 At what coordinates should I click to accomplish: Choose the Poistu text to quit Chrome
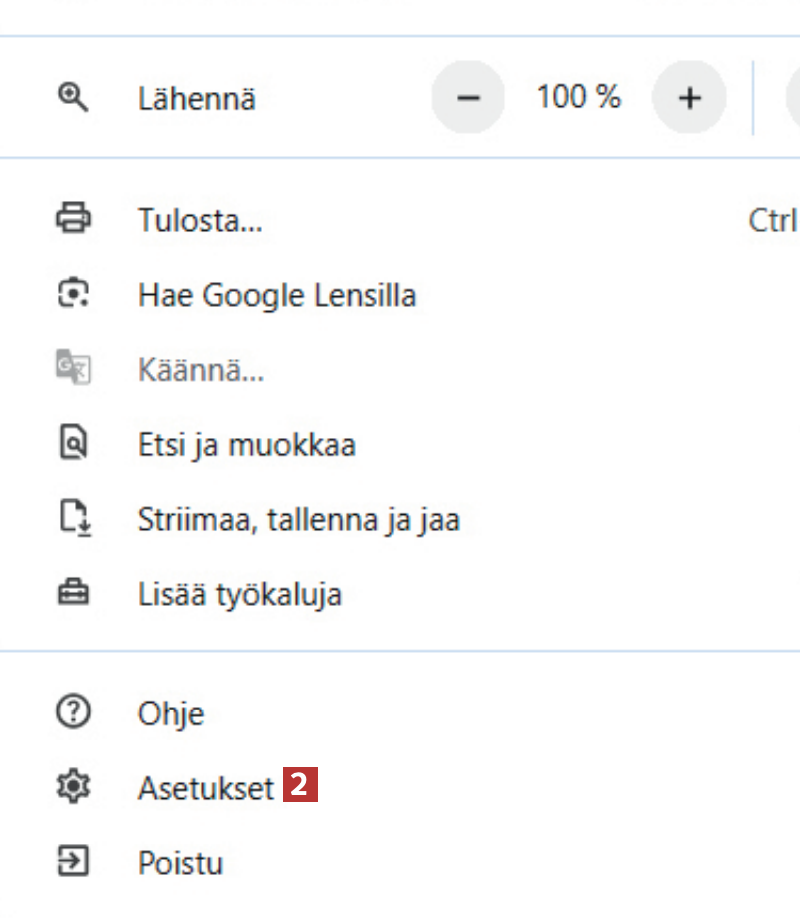181,863
